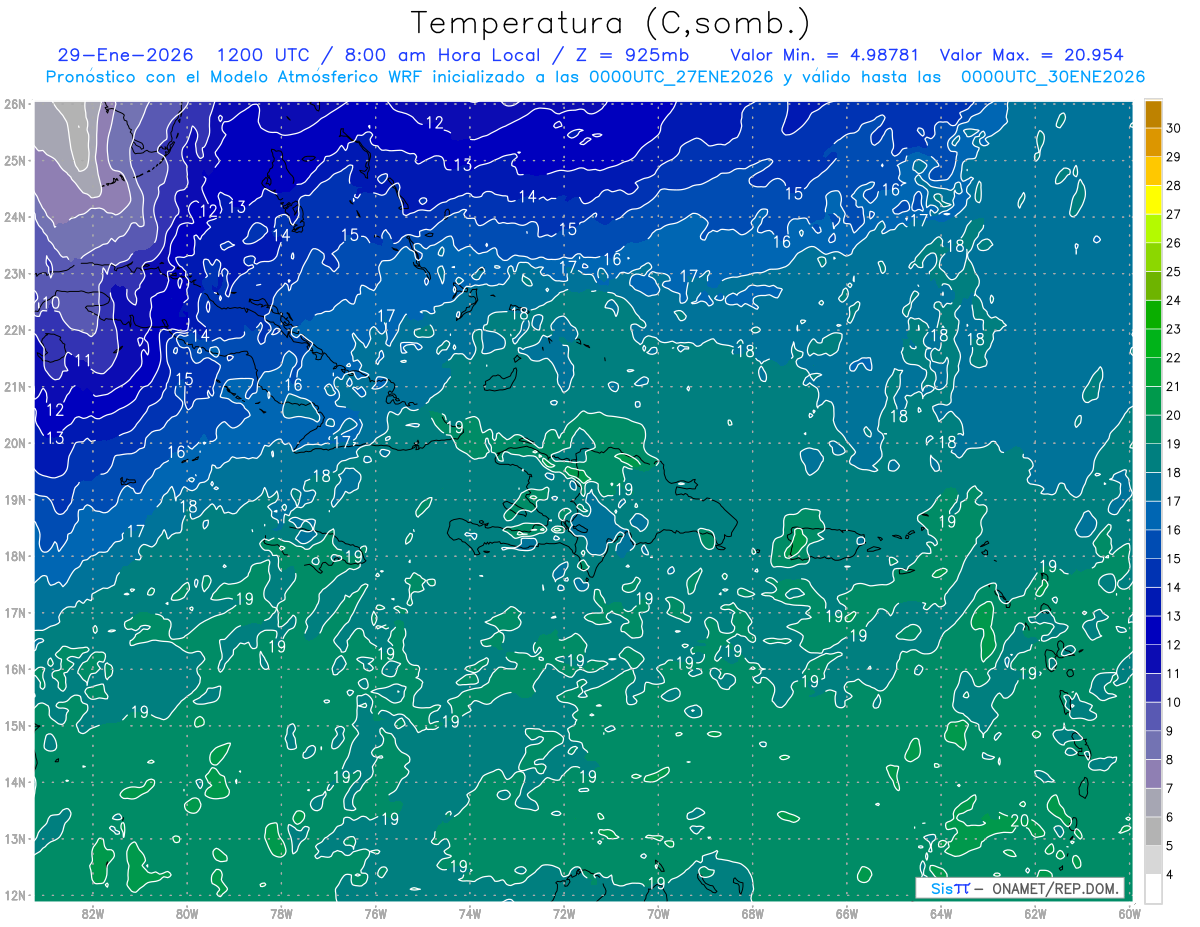Click the 16N latitude axis label
Image resolution: width=1200 pixels, height=927 pixels.
pos(14,669)
